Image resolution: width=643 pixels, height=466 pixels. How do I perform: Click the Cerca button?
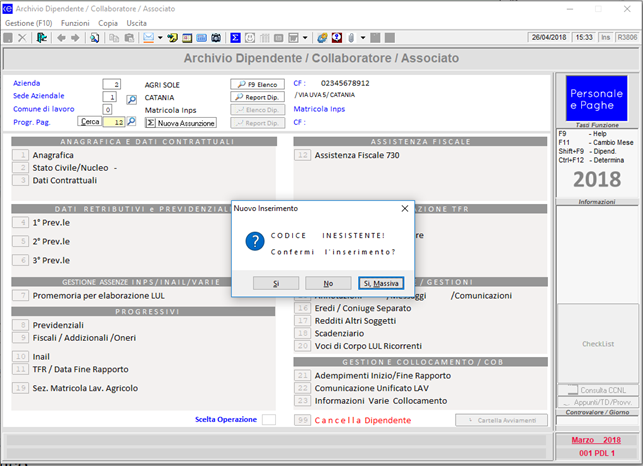coord(89,121)
